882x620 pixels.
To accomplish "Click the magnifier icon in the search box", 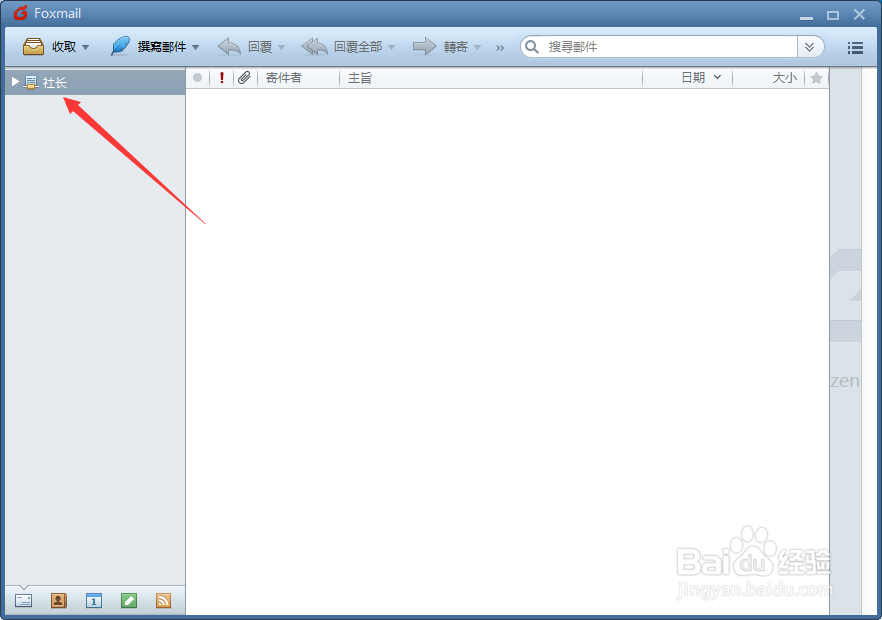I will tap(531, 46).
